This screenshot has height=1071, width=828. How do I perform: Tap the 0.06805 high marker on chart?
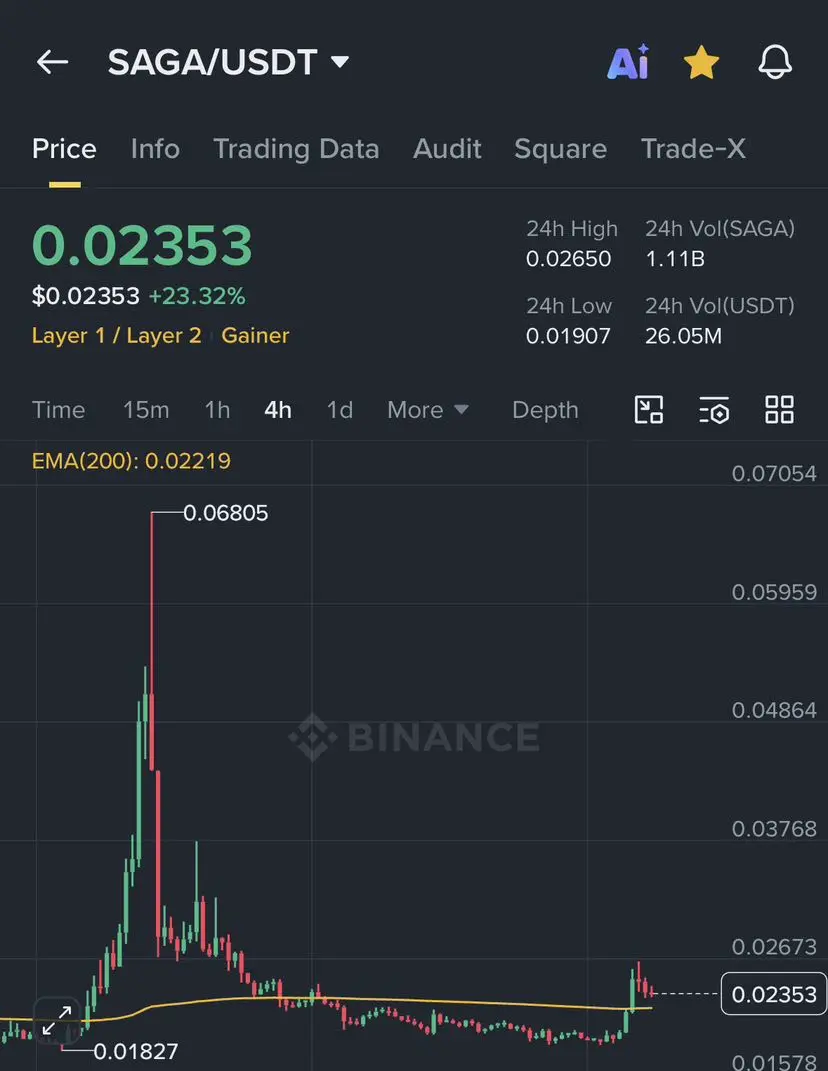(x=225, y=513)
